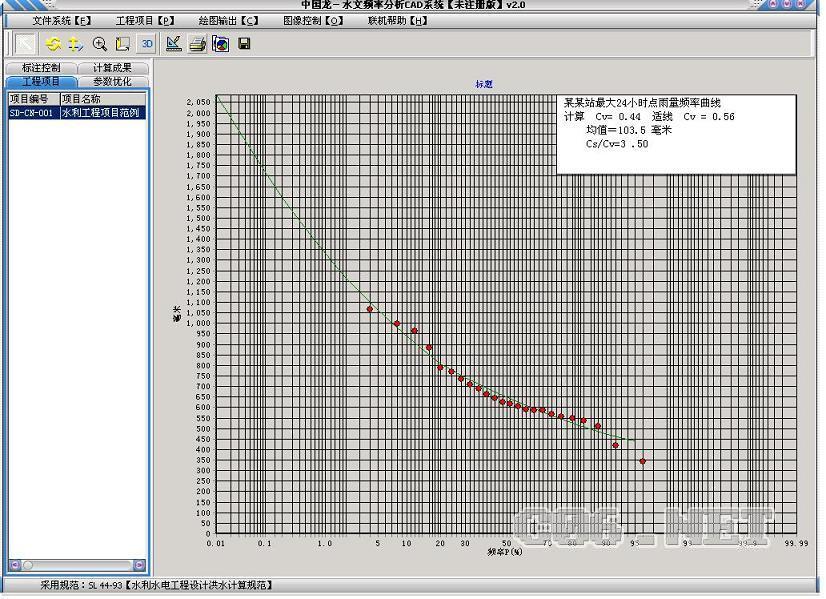The image size is (826, 599).
Task: Click the 某某站最大24小时点雨量频率曲线 legend line
Action: [642, 103]
